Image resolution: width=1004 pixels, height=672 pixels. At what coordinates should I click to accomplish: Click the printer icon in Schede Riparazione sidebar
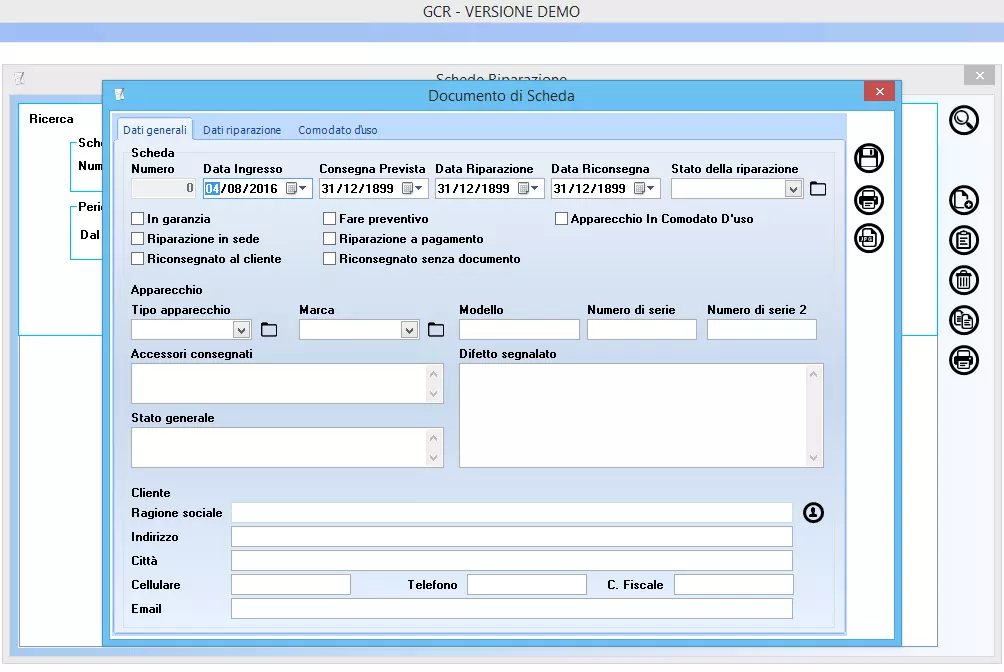pos(964,359)
